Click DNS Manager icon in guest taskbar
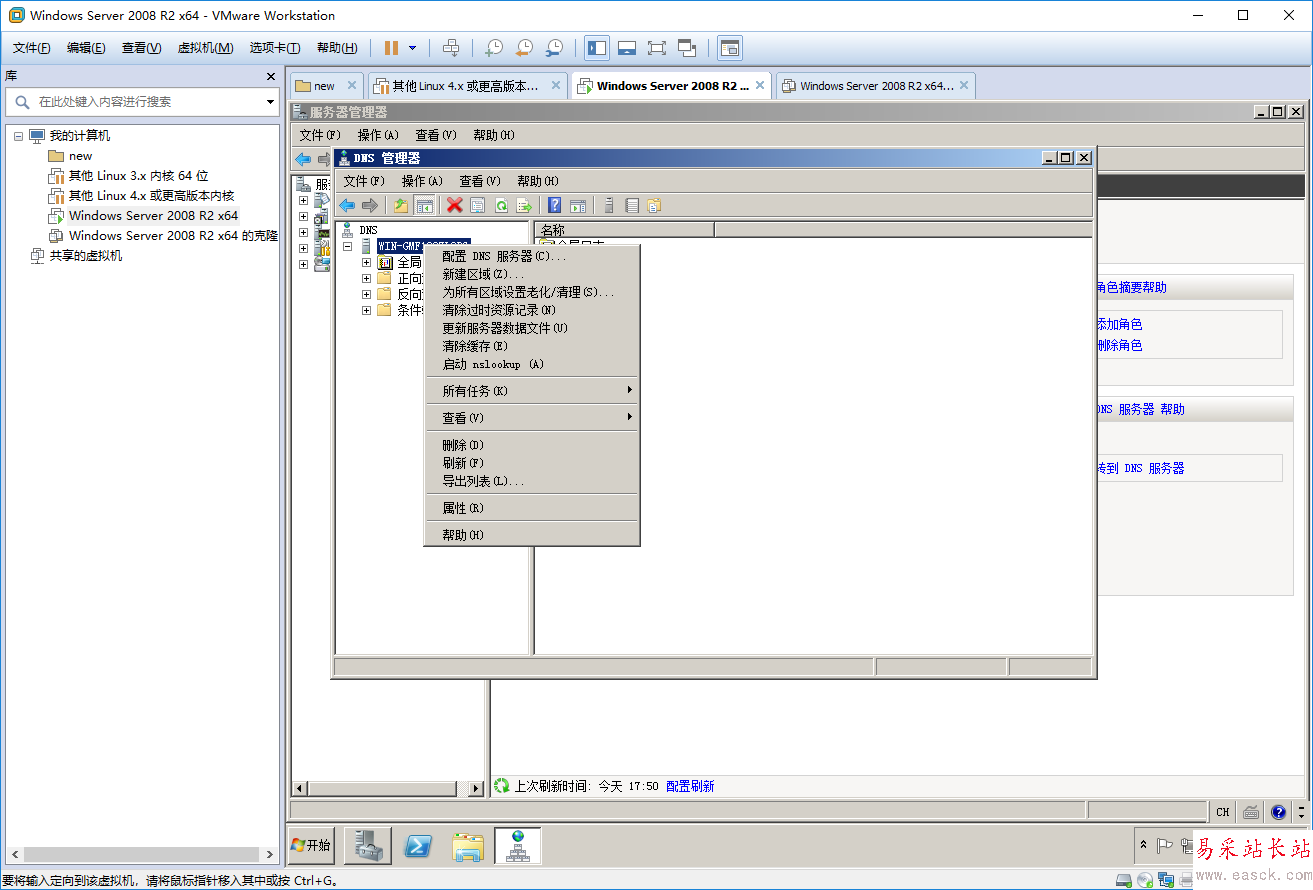 (518, 846)
